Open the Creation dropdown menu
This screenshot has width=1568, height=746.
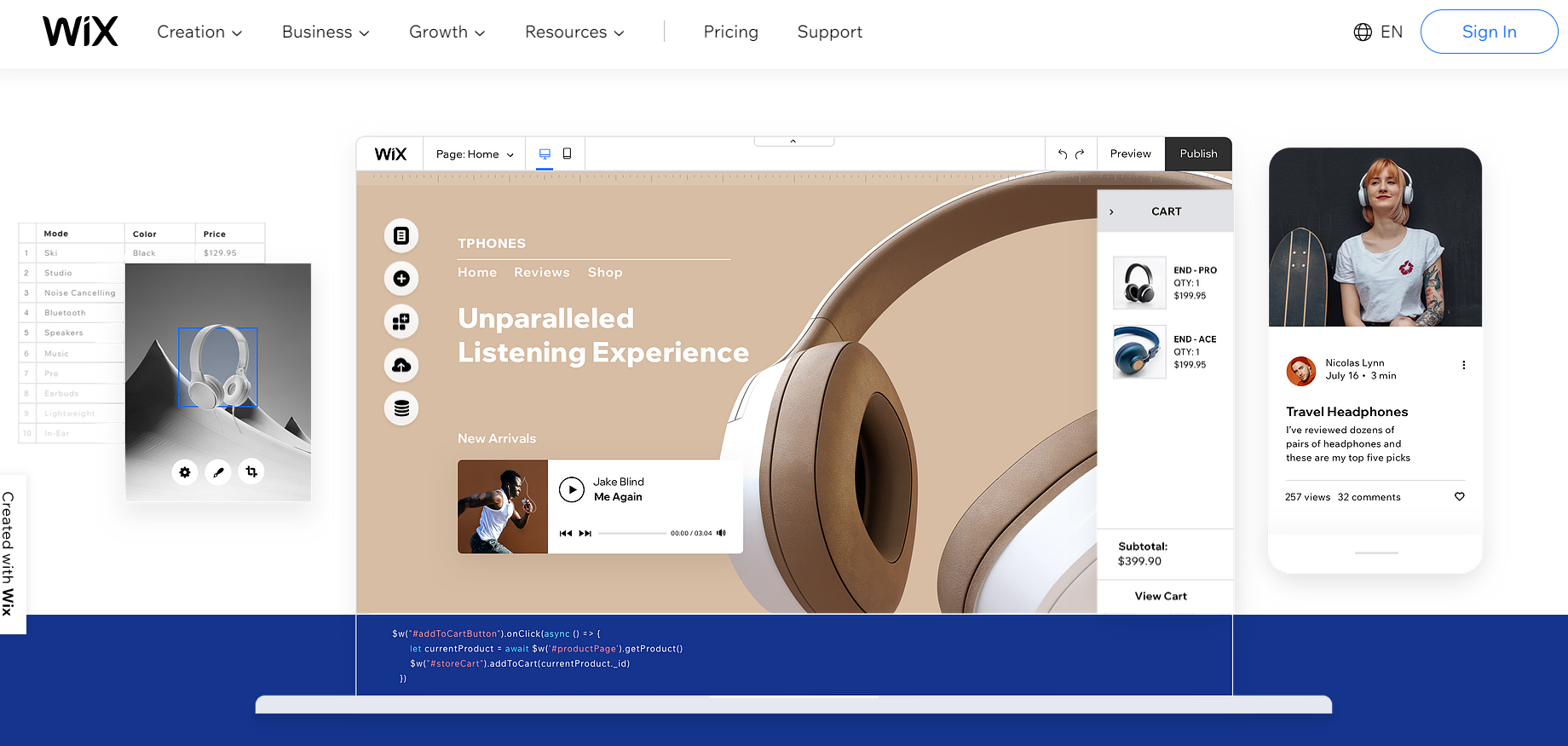pos(199,32)
